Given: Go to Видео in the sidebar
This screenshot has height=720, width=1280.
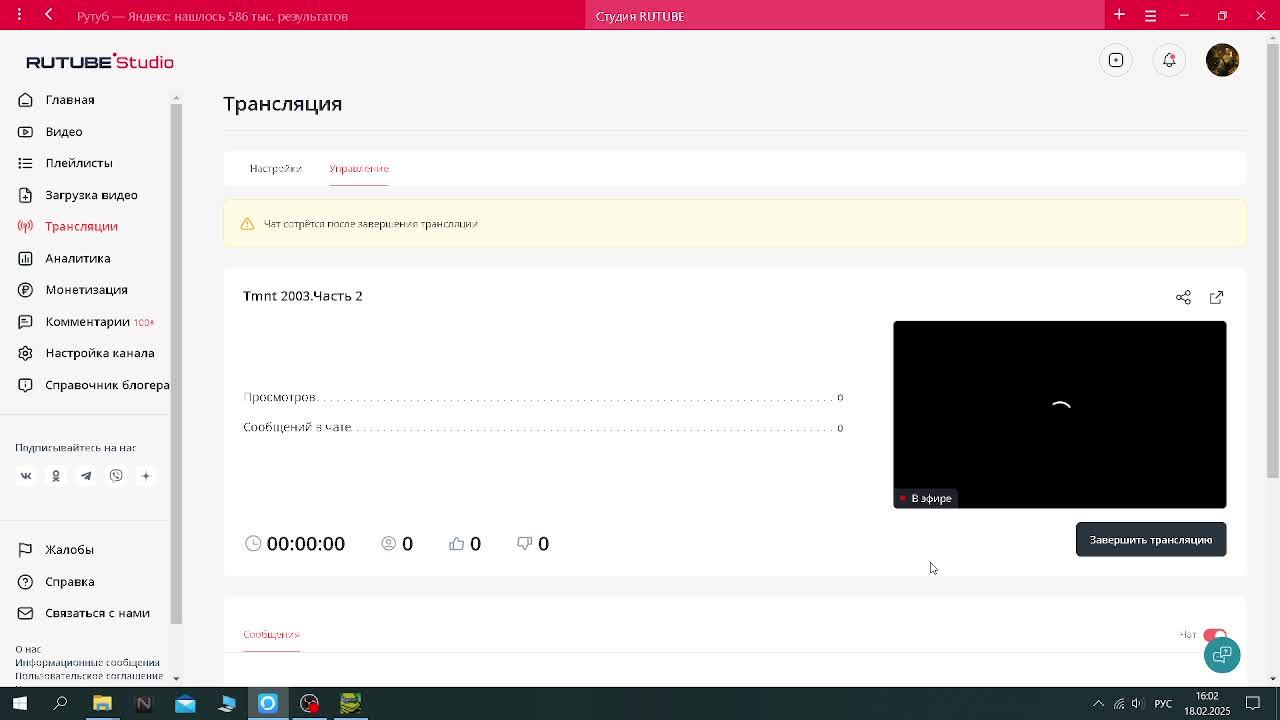Looking at the screenshot, I should click(x=64, y=132).
